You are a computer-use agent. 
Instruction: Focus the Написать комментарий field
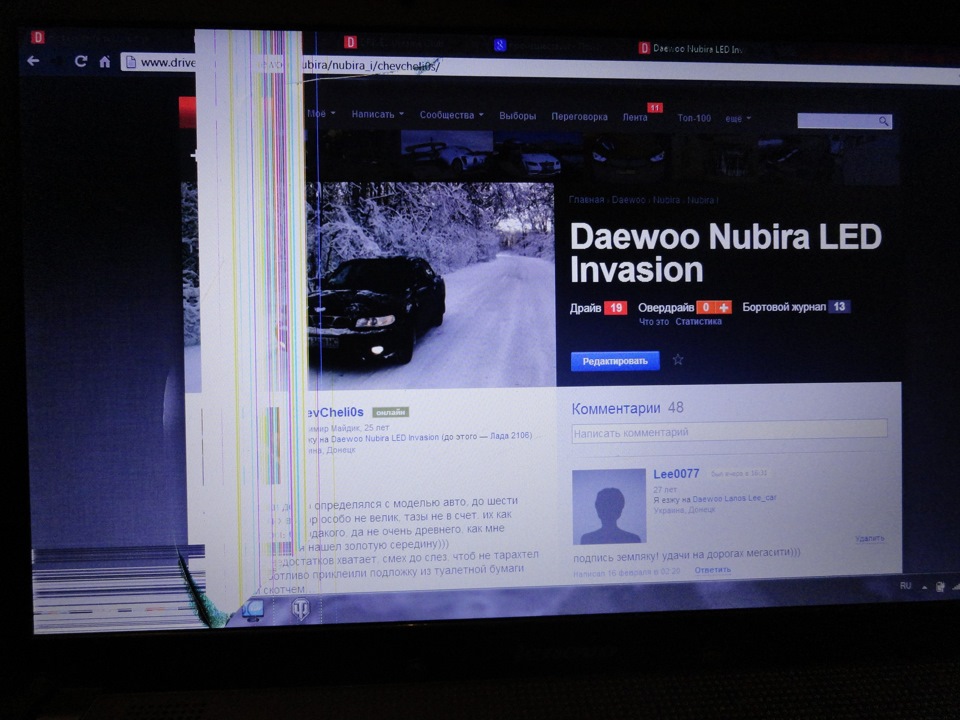point(729,432)
